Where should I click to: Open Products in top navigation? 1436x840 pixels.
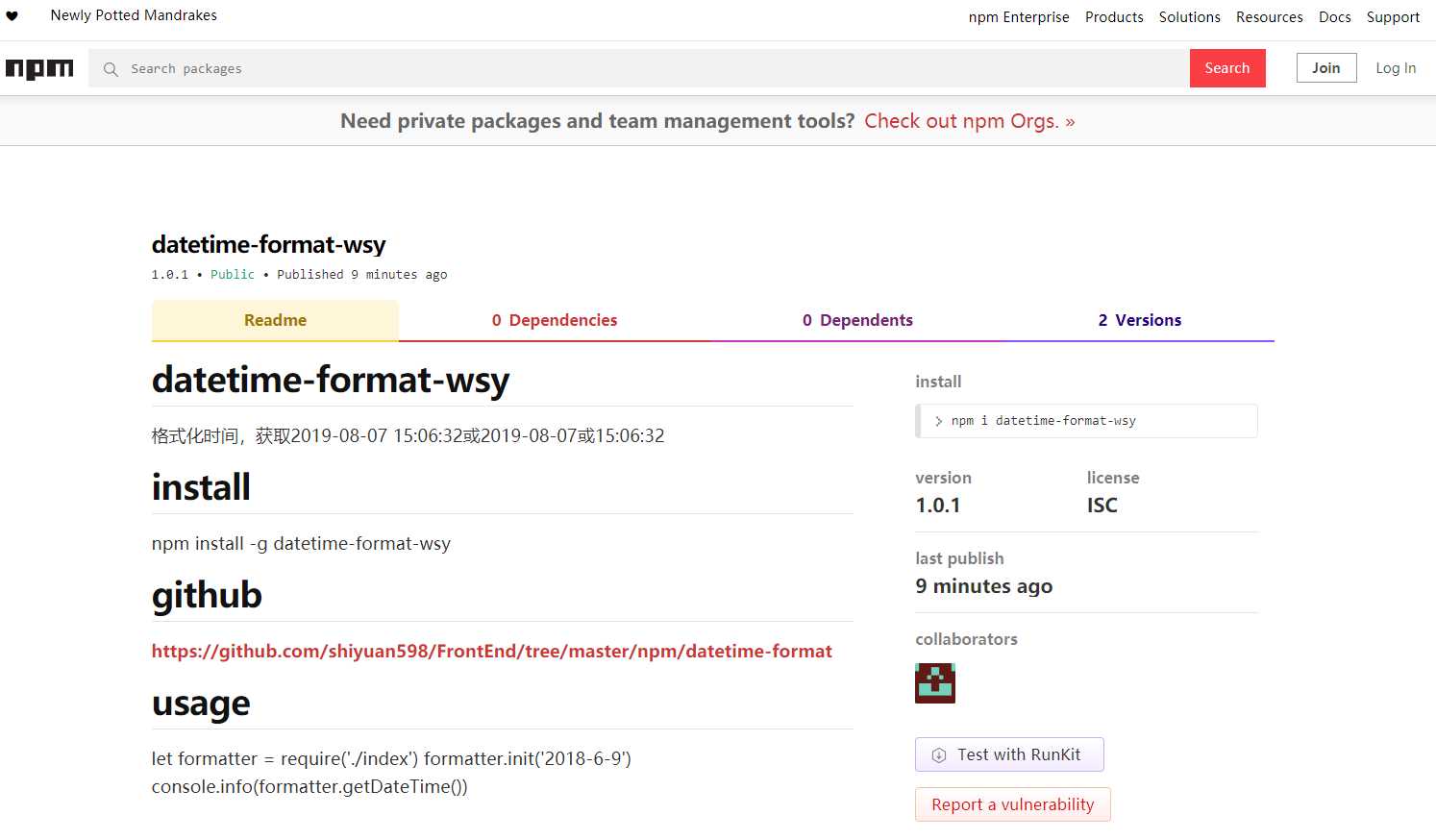pyautogui.click(x=1114, y=17)
